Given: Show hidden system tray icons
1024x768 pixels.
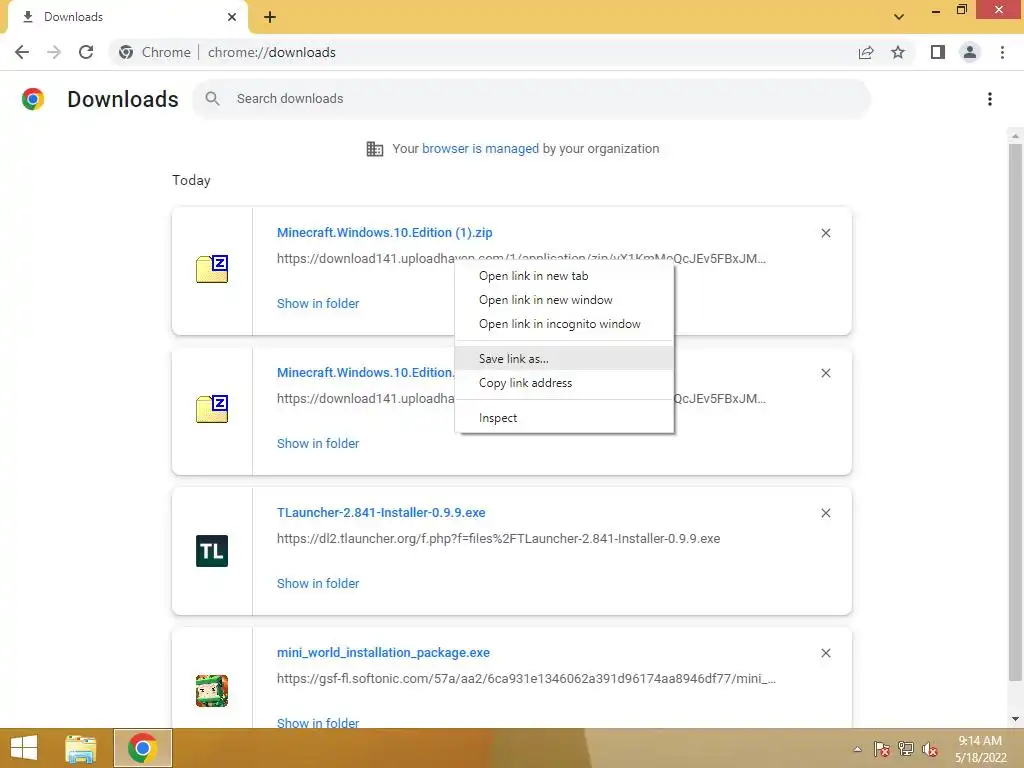Looking at the screenshot, I should click(x=857, y=749).
